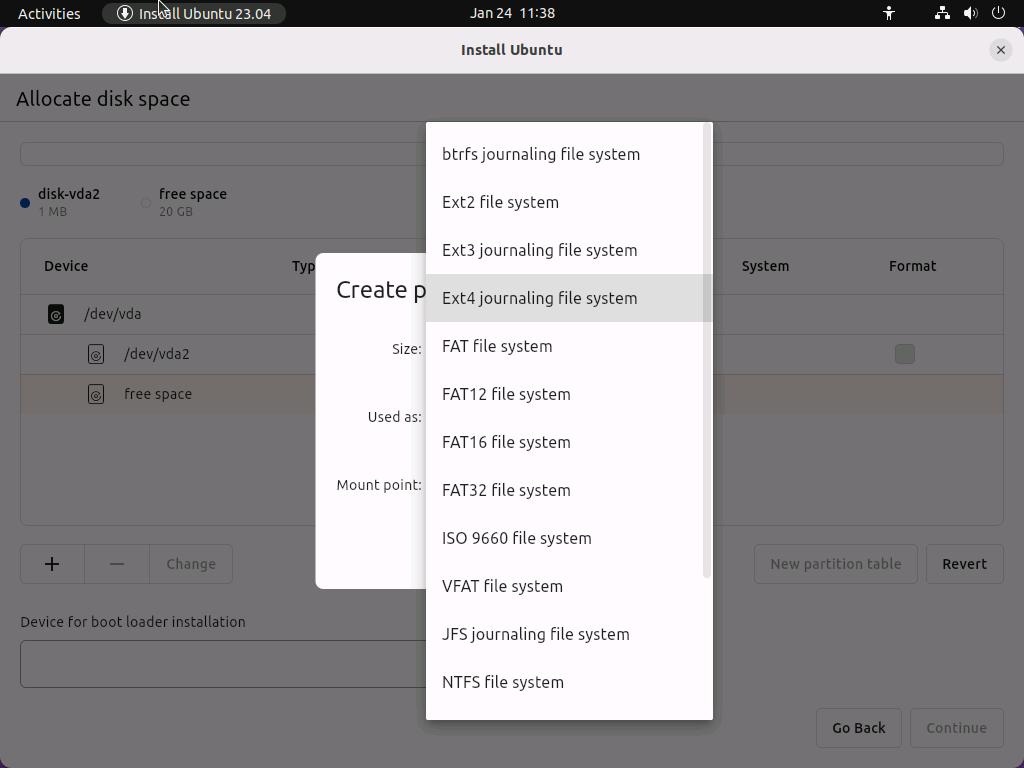1024x768 pixels.
Task: Click the disk icon beside /dev/vda
Action: [x=56, y=313]
